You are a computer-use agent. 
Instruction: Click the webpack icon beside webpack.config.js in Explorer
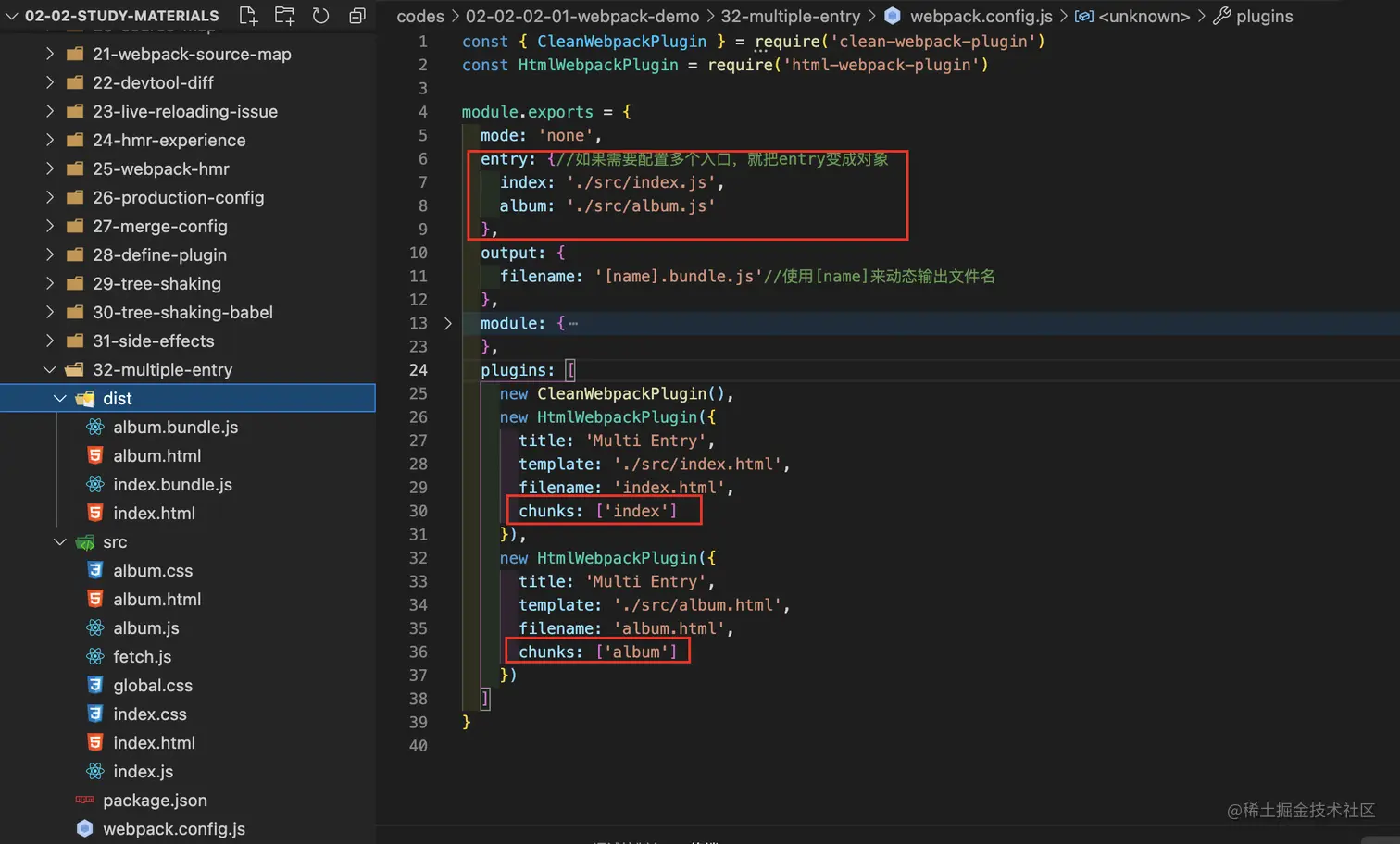click(84, 828)
